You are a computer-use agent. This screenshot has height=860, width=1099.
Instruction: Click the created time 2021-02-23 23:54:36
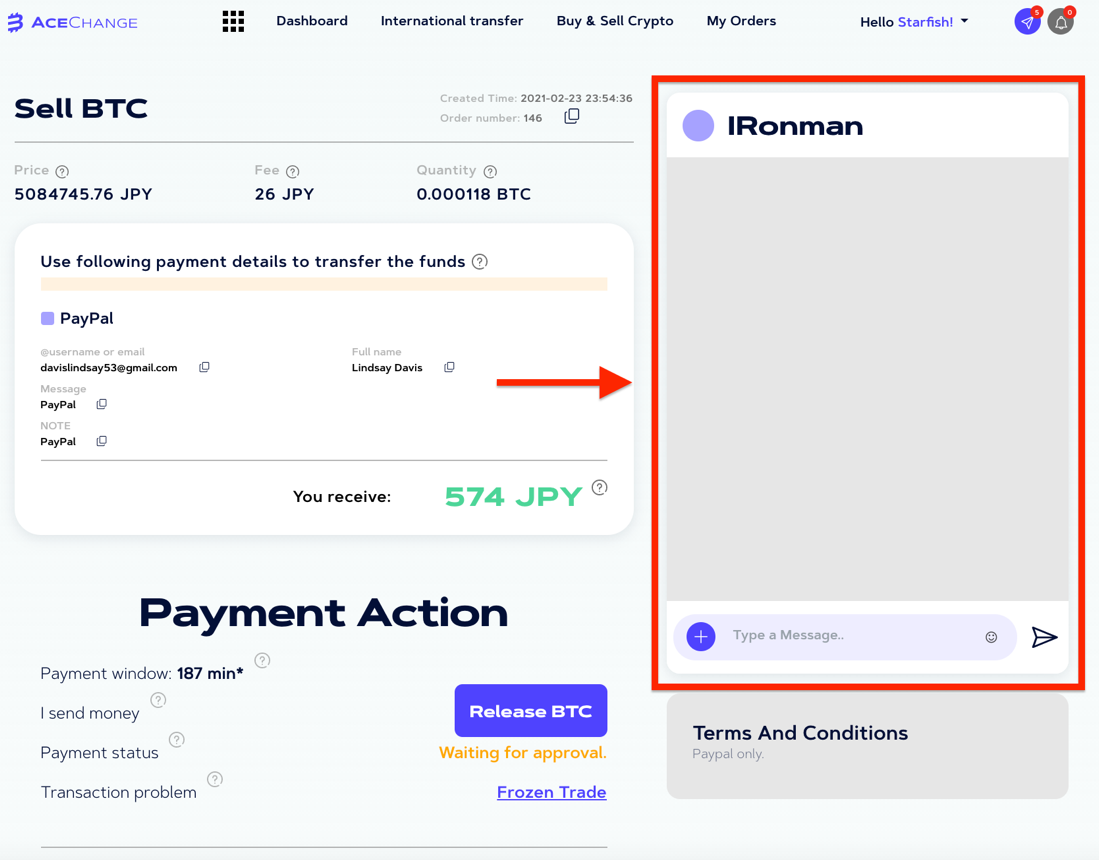pos(576,98)
